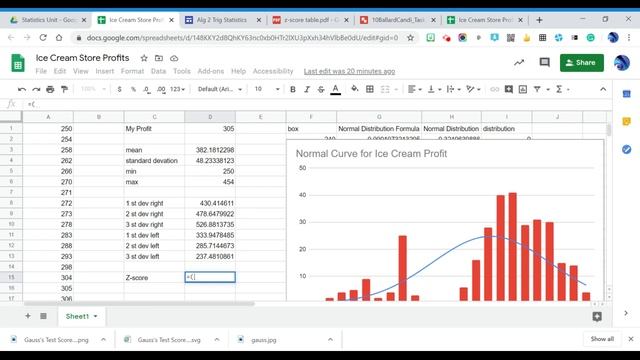640x360 pixels.
Task: Click Last edit was 20 minutes ago link
Action: pos(349,71)
